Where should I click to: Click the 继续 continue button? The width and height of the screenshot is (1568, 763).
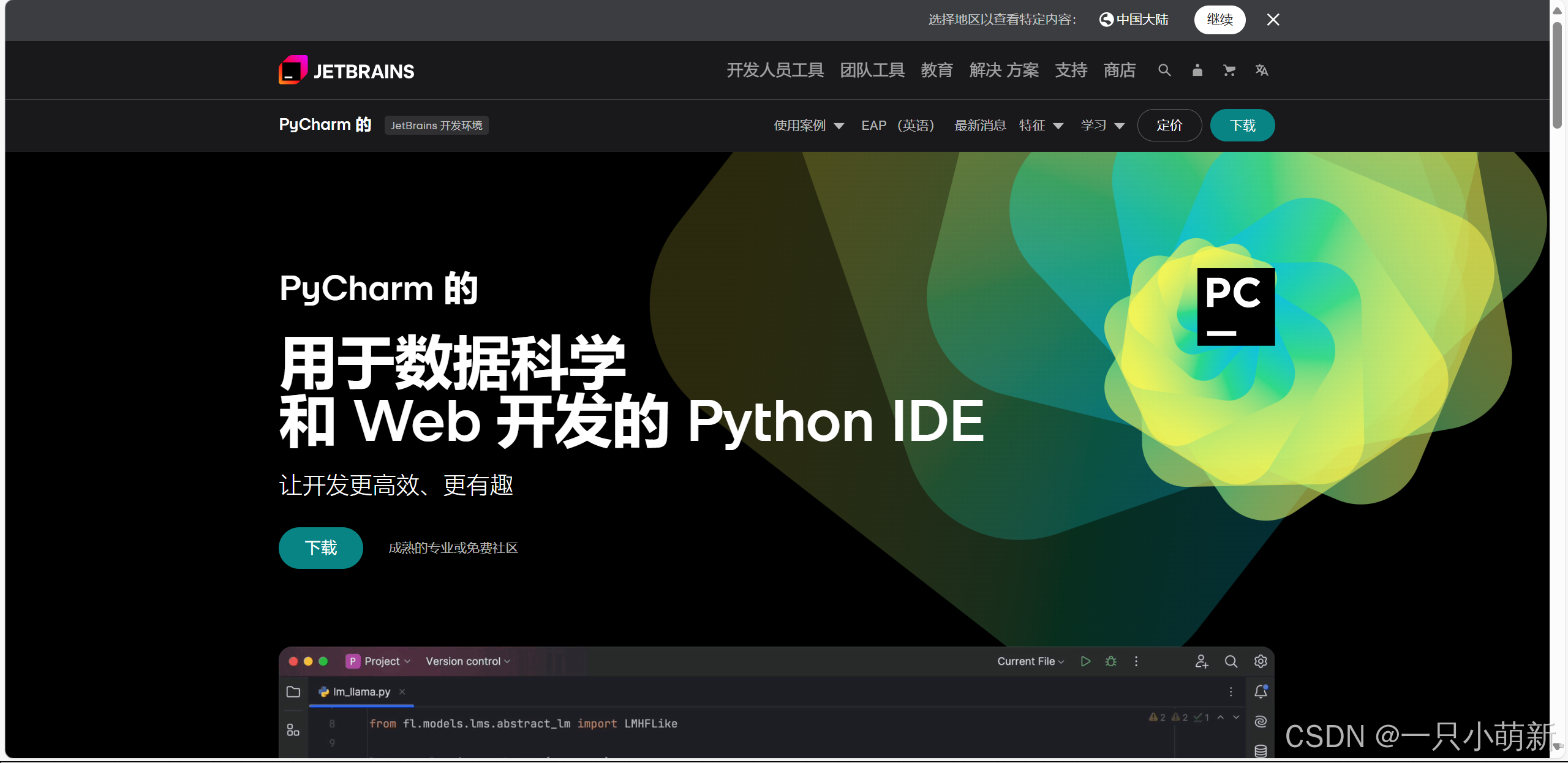(x=1219, y=20)
